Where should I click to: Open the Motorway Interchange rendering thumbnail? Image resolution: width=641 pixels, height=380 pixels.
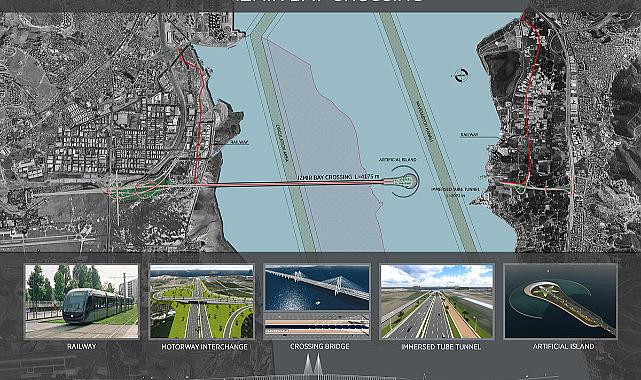coord(202,302)
